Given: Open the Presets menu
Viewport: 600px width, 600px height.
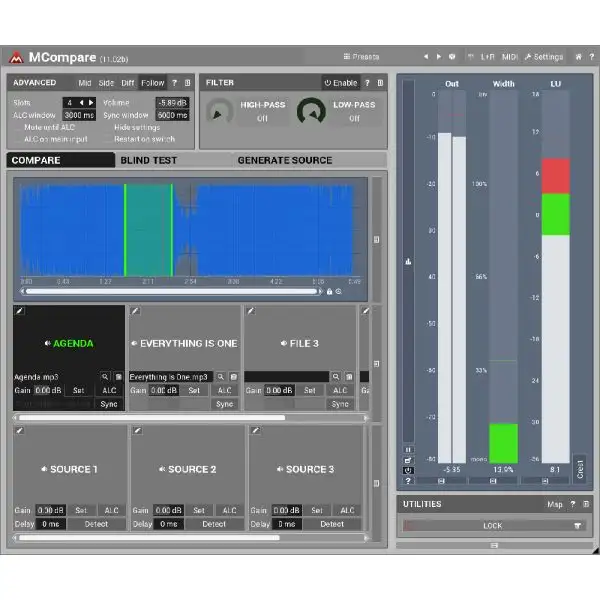Looking at the screenshot, I should (361, 57).
